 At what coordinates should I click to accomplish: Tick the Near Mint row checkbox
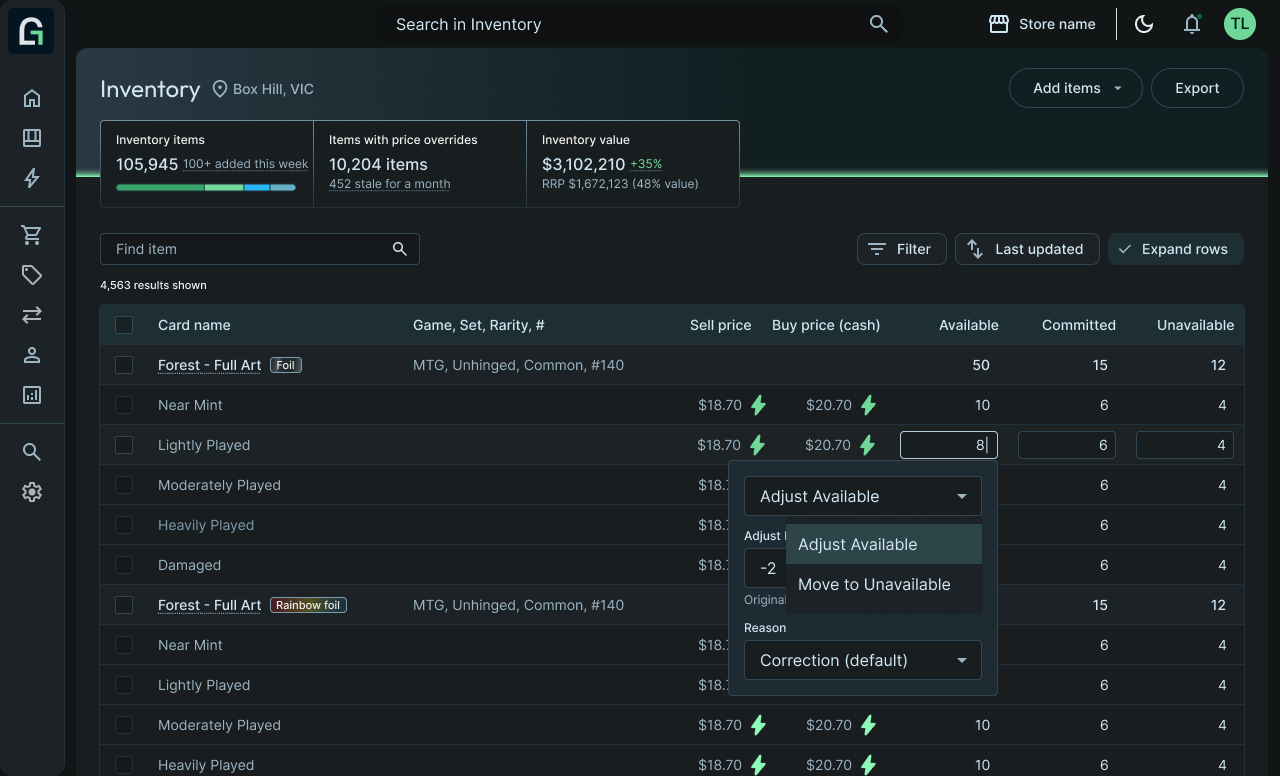coord(124,405)
